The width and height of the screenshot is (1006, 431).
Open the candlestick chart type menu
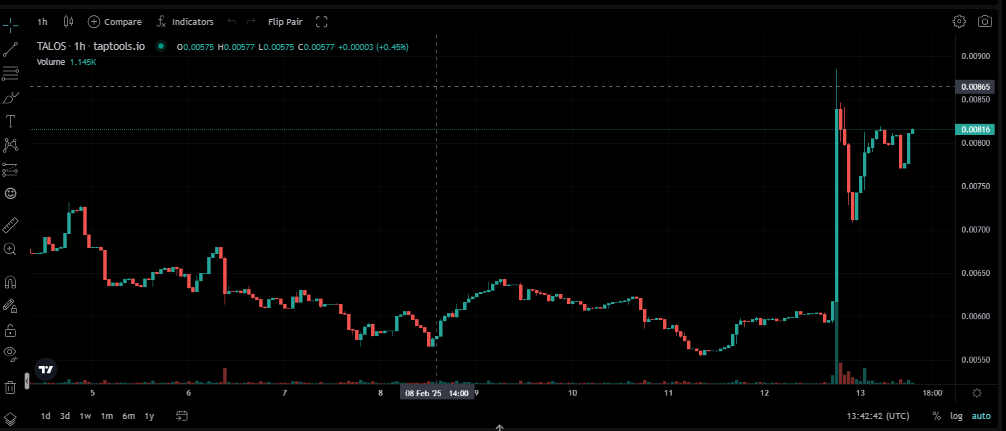pos(69,22)
